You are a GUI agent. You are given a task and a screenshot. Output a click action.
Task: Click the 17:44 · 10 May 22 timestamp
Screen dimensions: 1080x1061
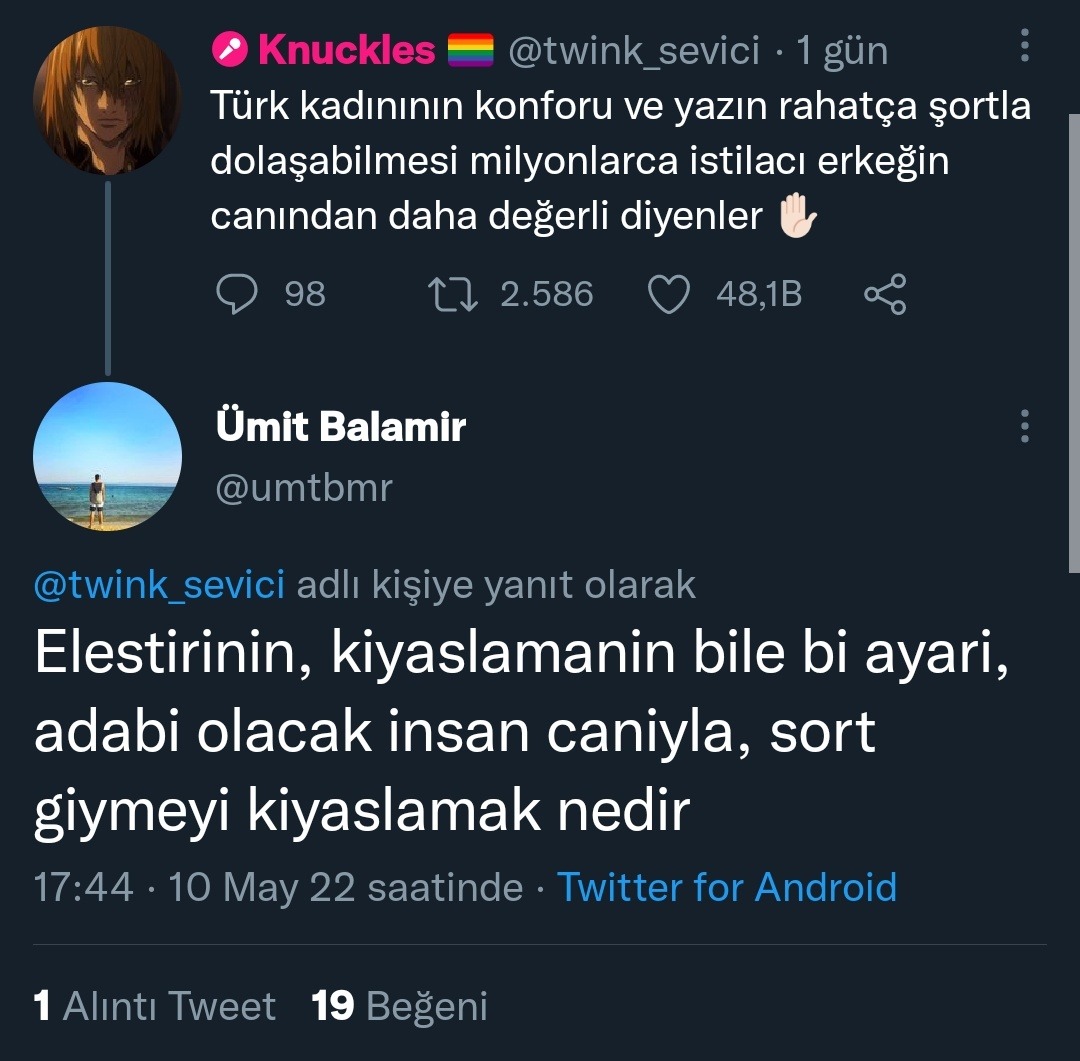pyautogui.click(x=278, y=887)
